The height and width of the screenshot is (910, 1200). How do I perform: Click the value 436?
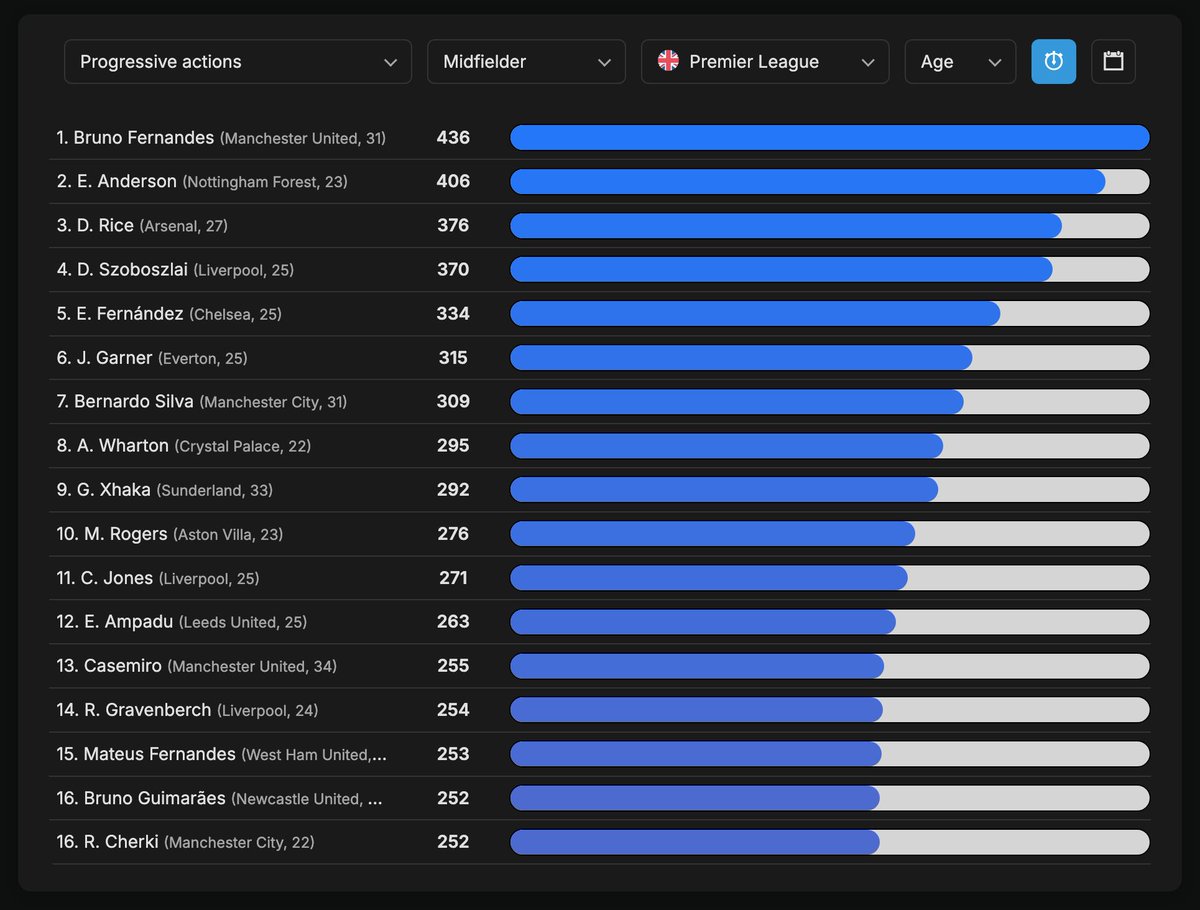[453, 138]
